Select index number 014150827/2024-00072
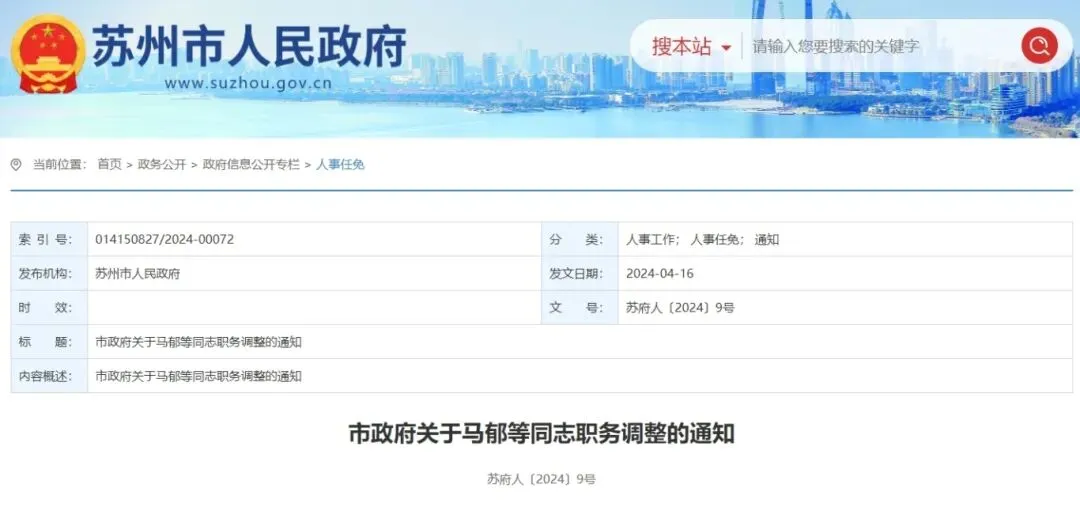This screenshot has height=507, width=1080. (165, 240)
